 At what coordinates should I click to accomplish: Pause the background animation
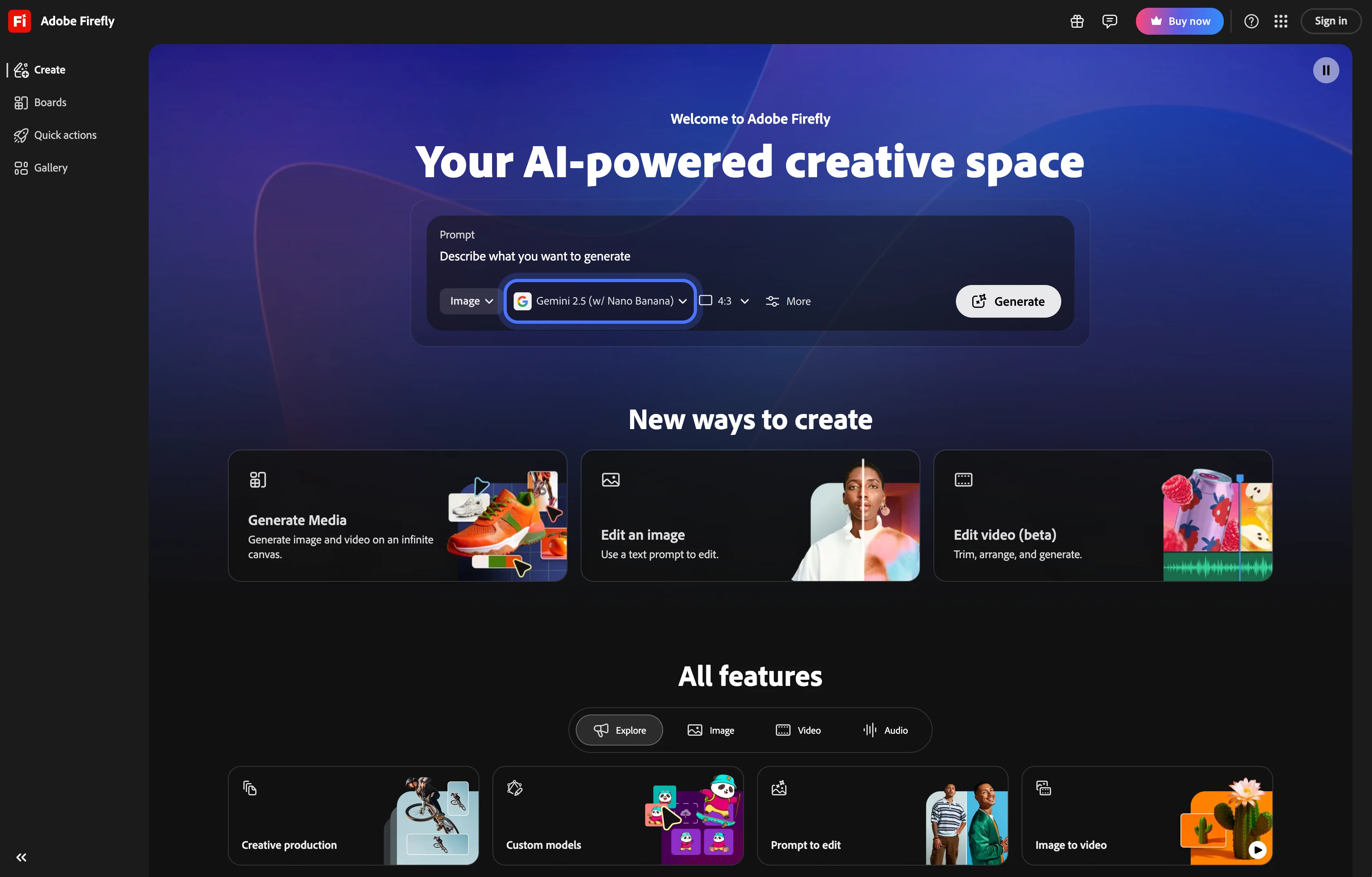1325,70
